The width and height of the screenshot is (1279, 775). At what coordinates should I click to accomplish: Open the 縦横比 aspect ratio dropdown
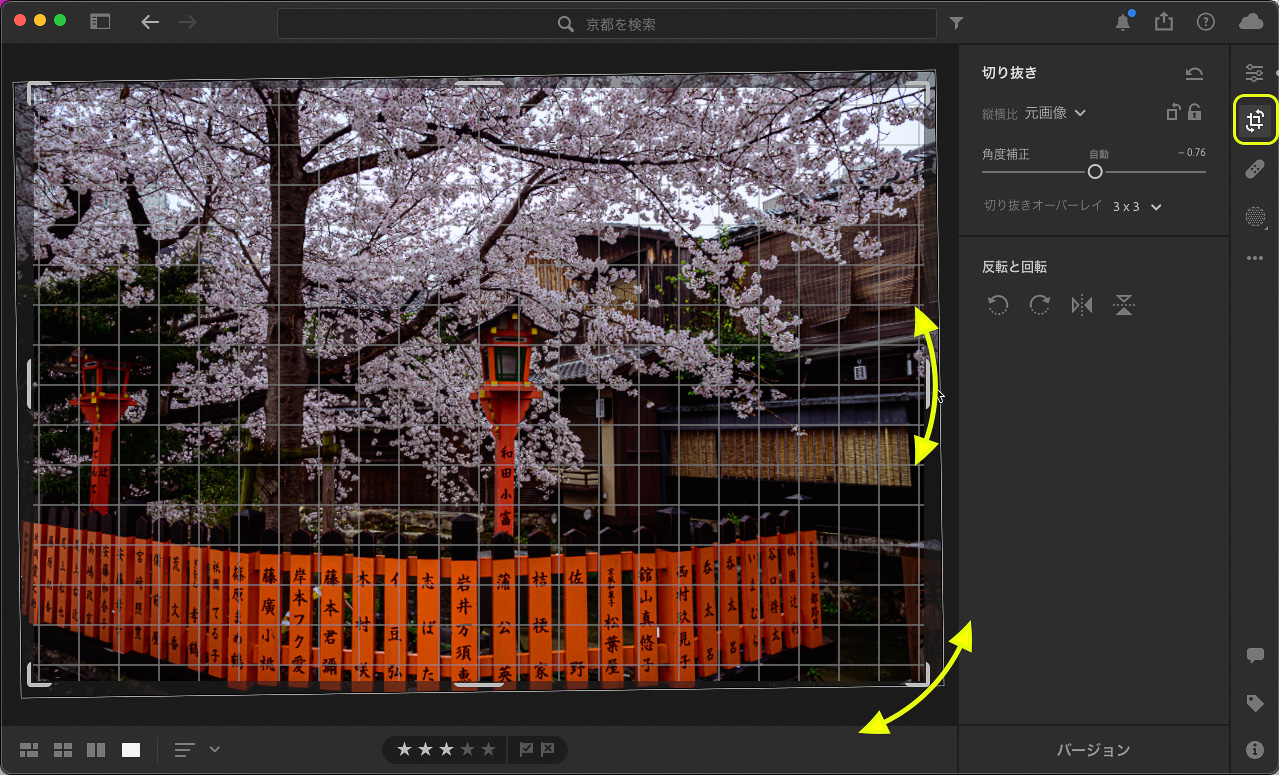click(x=1056, y=113)
